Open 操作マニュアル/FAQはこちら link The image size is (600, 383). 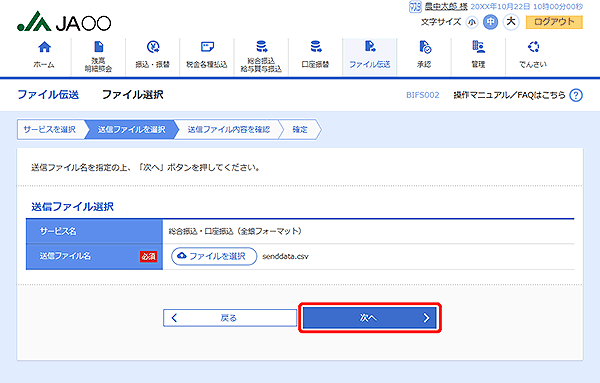[x=509, y=95]
